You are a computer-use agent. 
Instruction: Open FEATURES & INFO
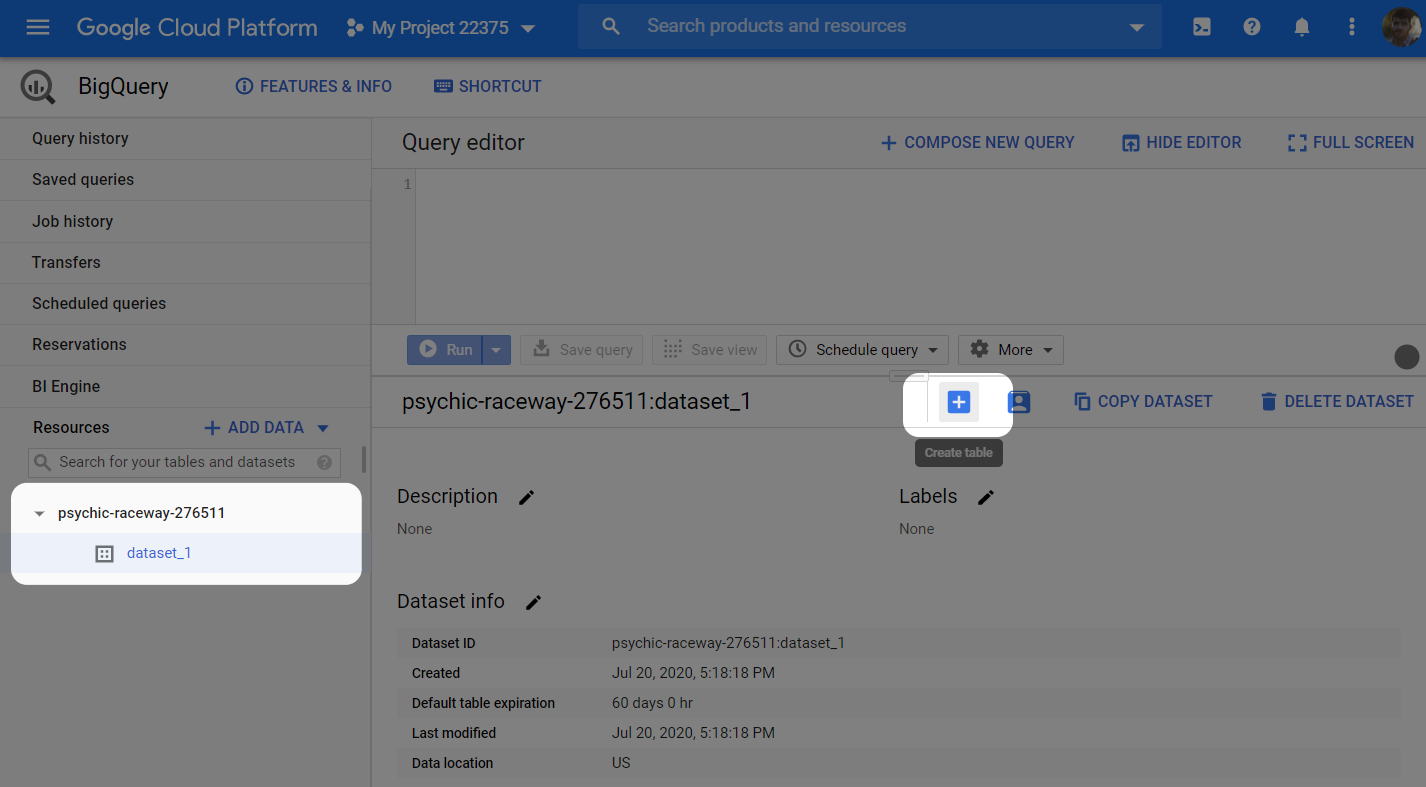[x=314, y=87]
